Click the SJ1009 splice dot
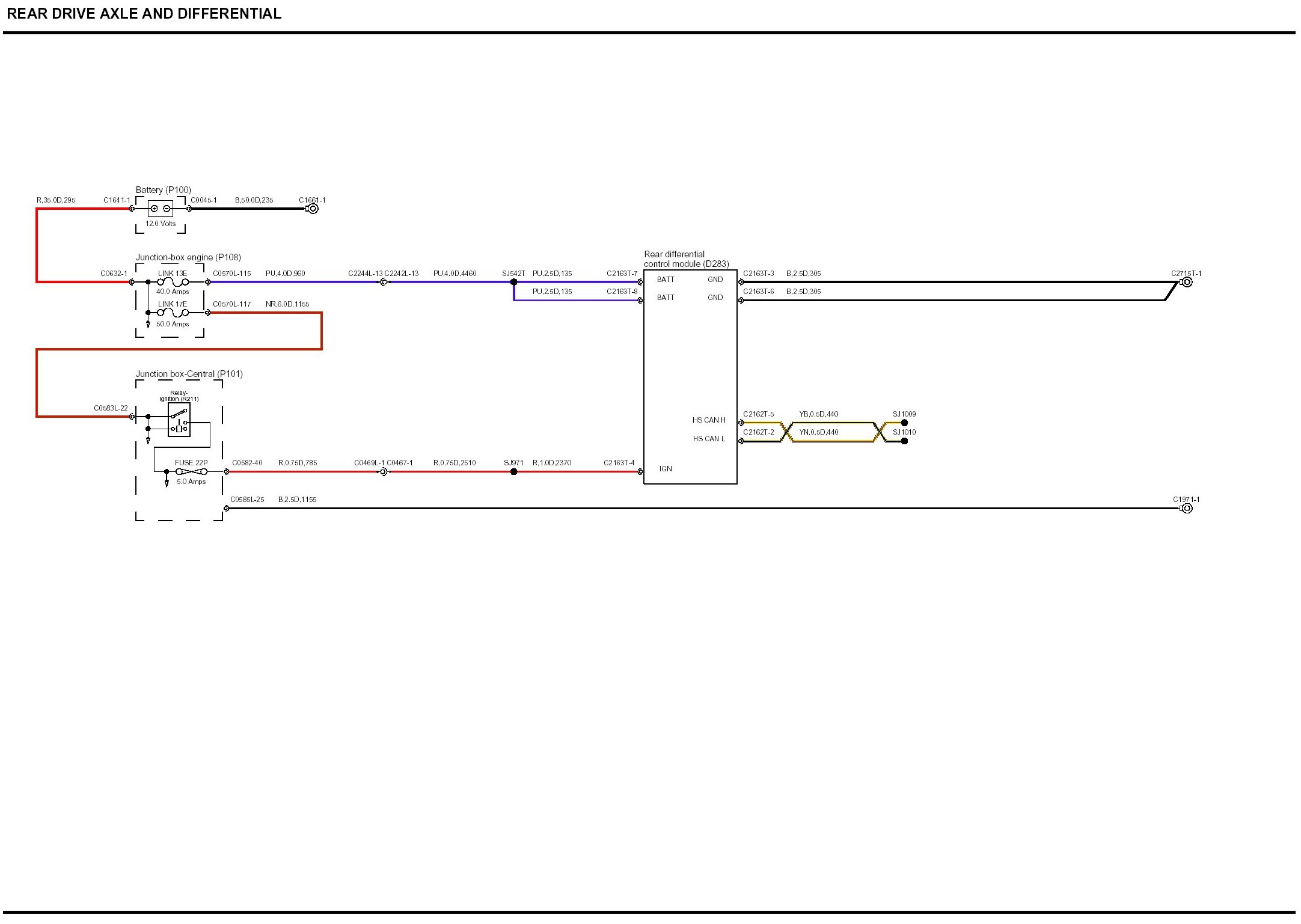The image size is (1301, 924). [x=904, y=423]
